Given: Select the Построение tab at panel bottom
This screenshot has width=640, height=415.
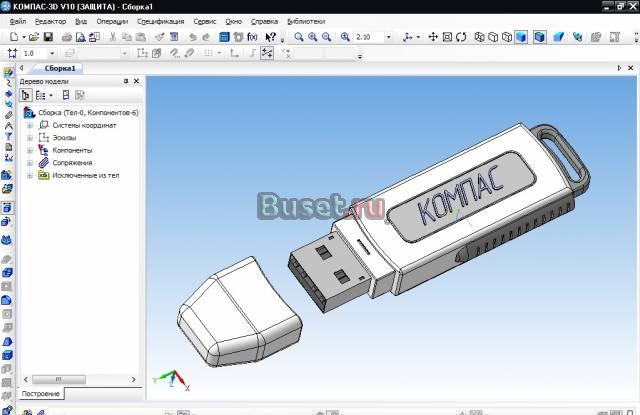Looking at the screenshot, I should pos(40,394).
